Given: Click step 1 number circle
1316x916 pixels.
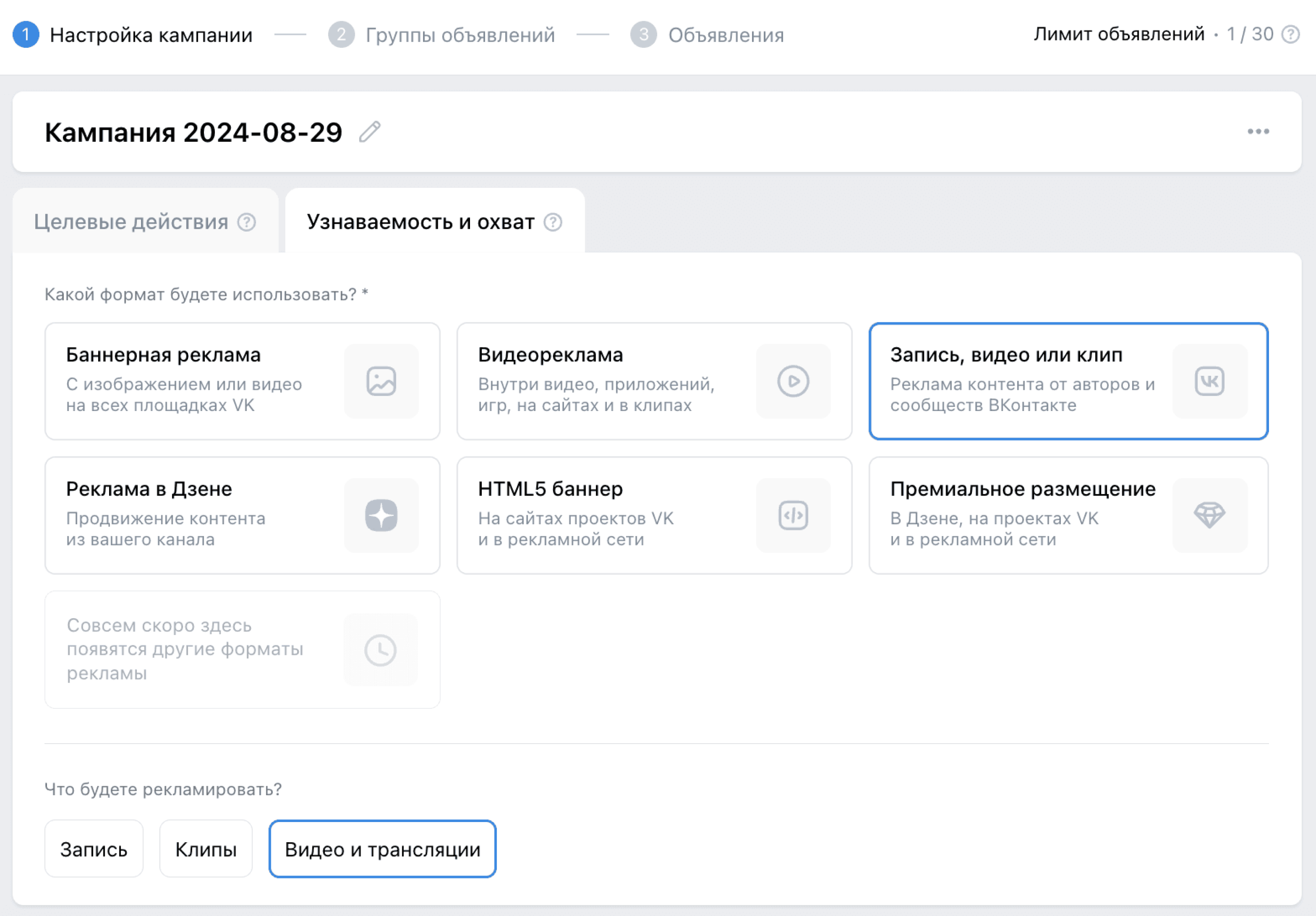Looking at the screenshot, I should click(26, 34).
